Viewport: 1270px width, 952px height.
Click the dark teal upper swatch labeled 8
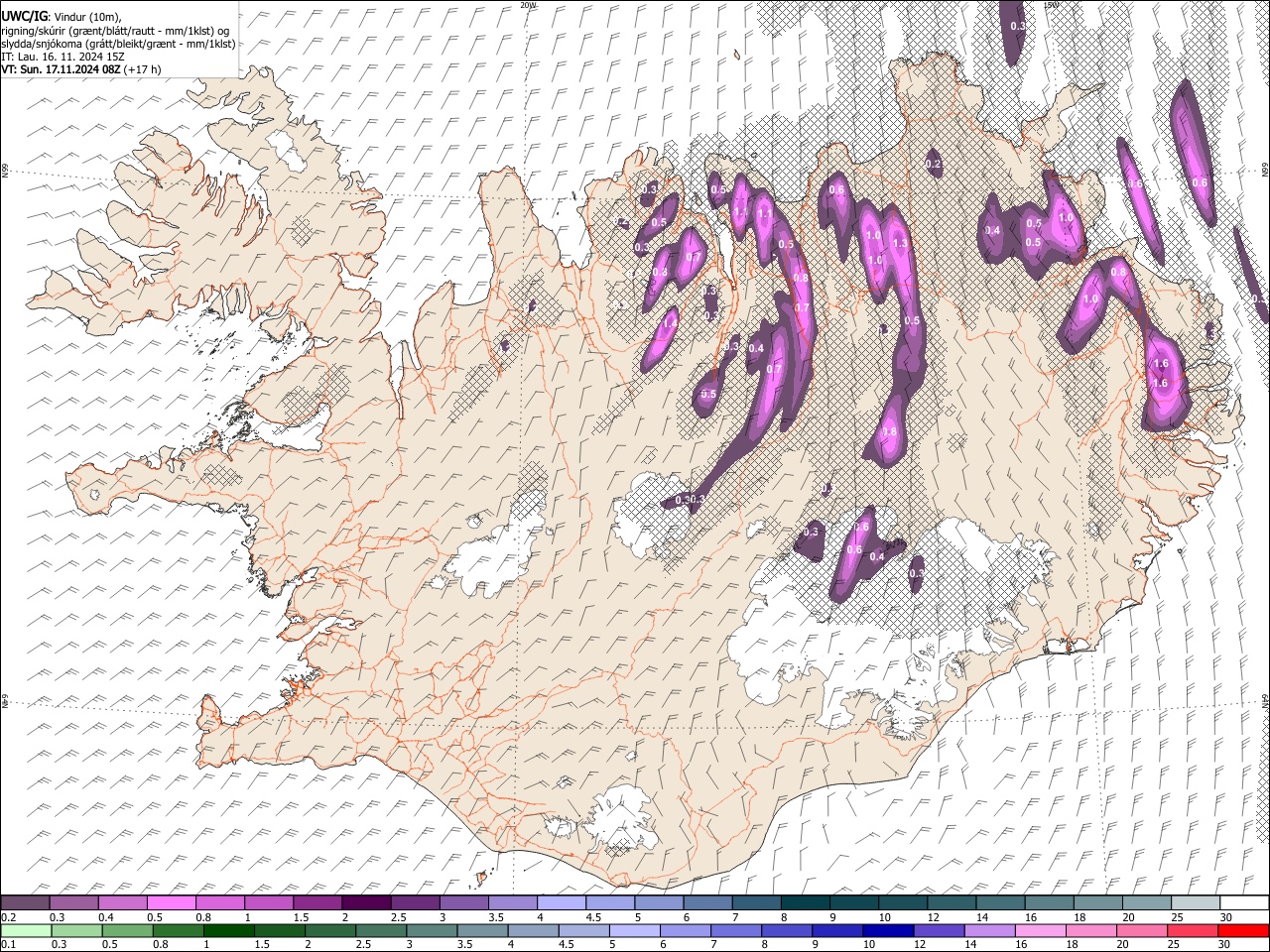[804, 902]
